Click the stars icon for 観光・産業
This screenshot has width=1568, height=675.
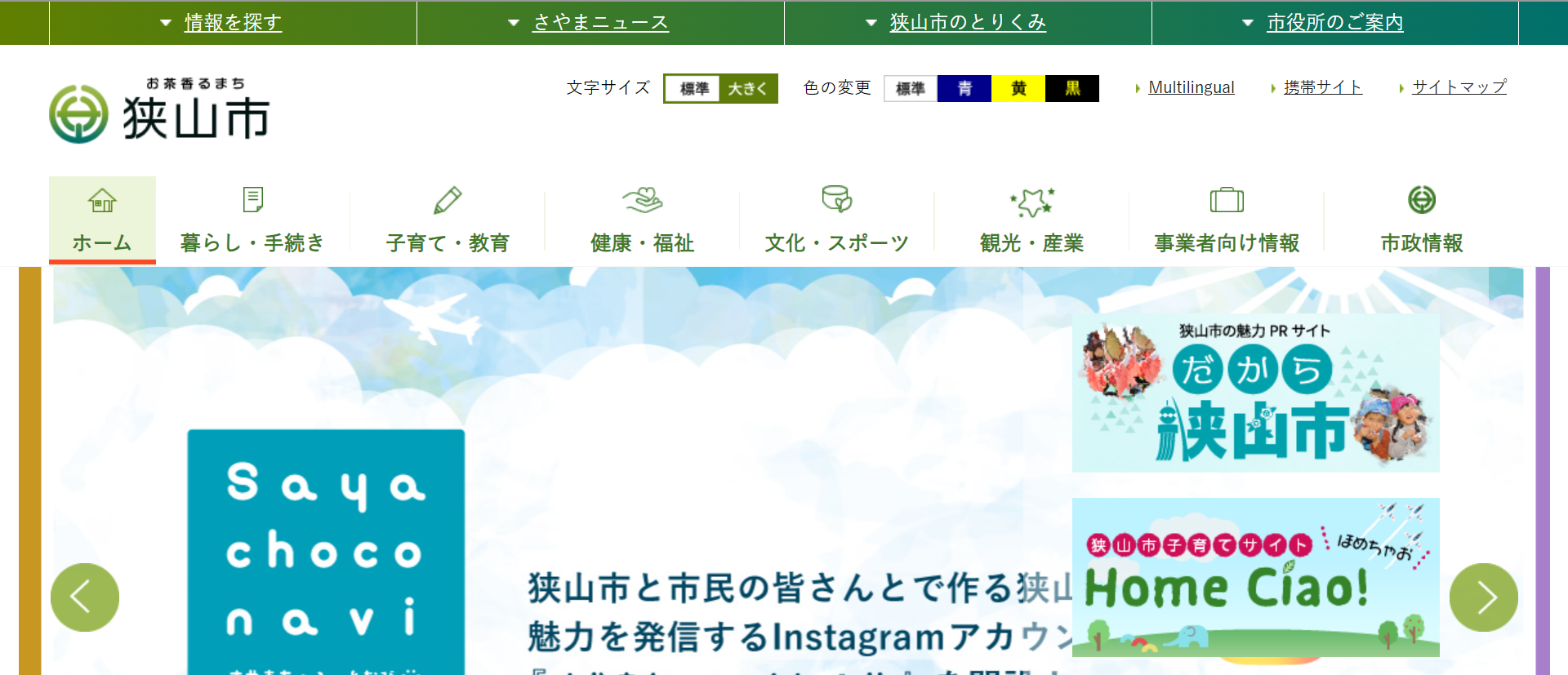tap(1032, 202)
